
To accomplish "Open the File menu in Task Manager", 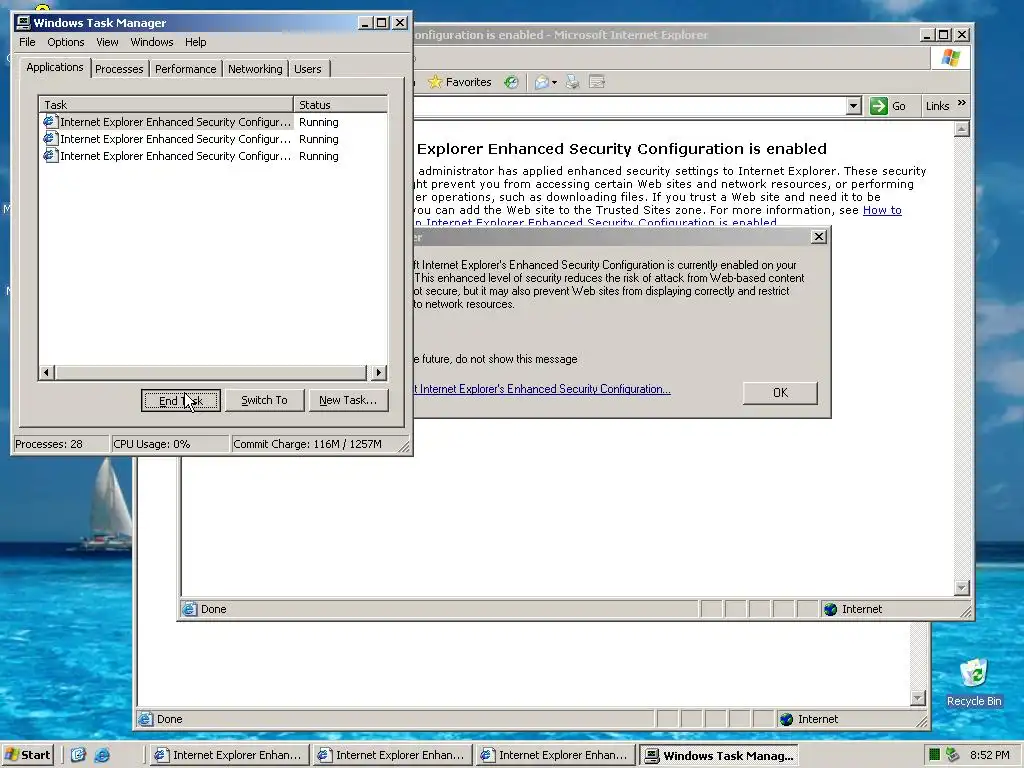I will [27, 42].
